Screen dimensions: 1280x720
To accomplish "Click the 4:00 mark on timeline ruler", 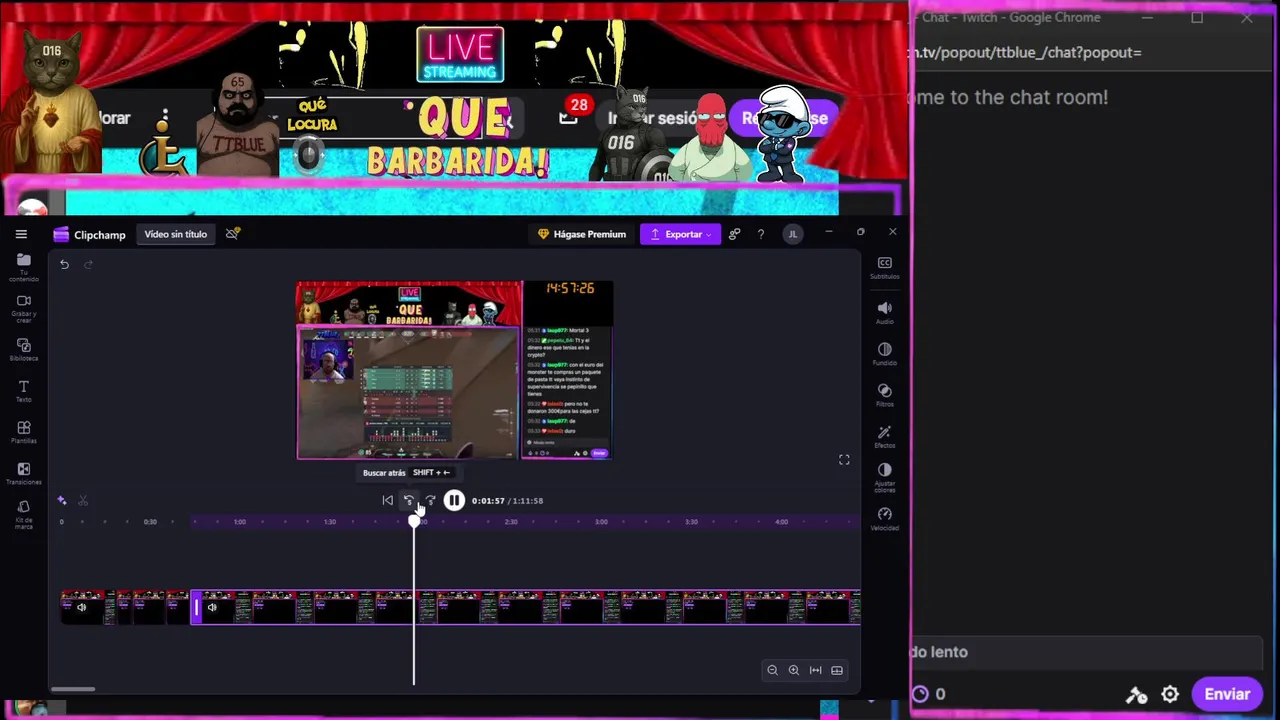I will click(781, 522).
